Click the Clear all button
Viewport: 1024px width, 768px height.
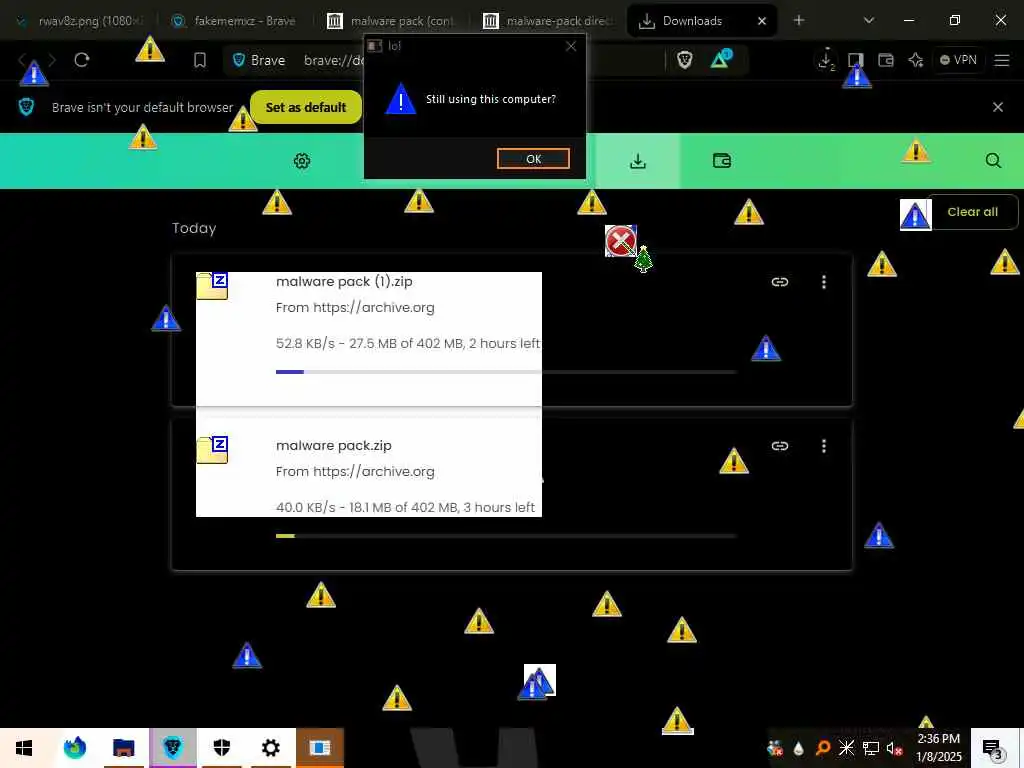972,212
